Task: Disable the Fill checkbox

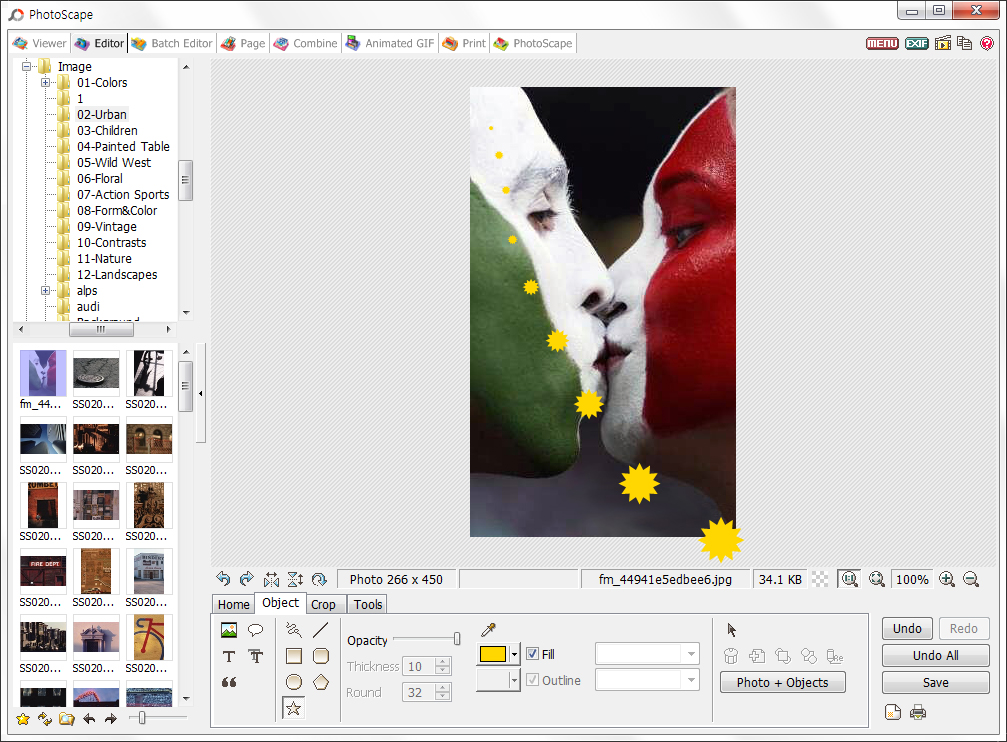Action: (534, 653)
